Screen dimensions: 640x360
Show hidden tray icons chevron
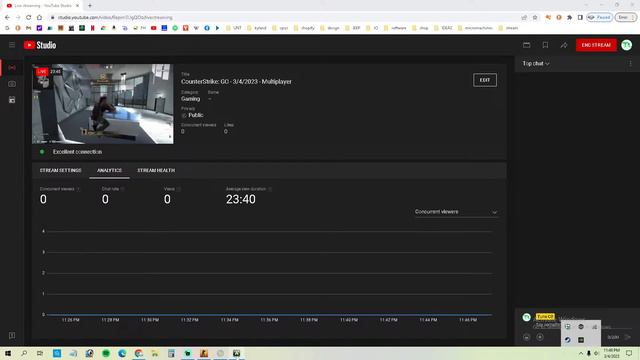[x=581, y=353]
